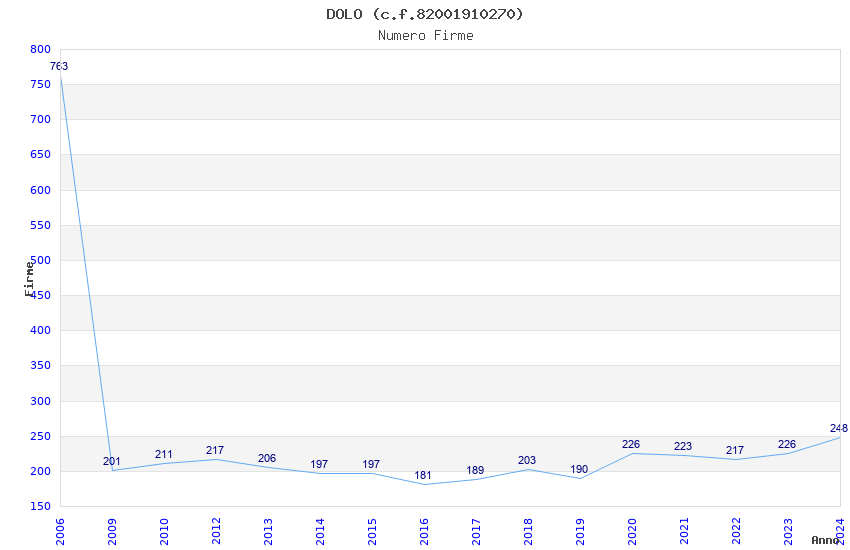
Task: Click the 250 y-axis tick label
Action: click(x=41, y=436)
